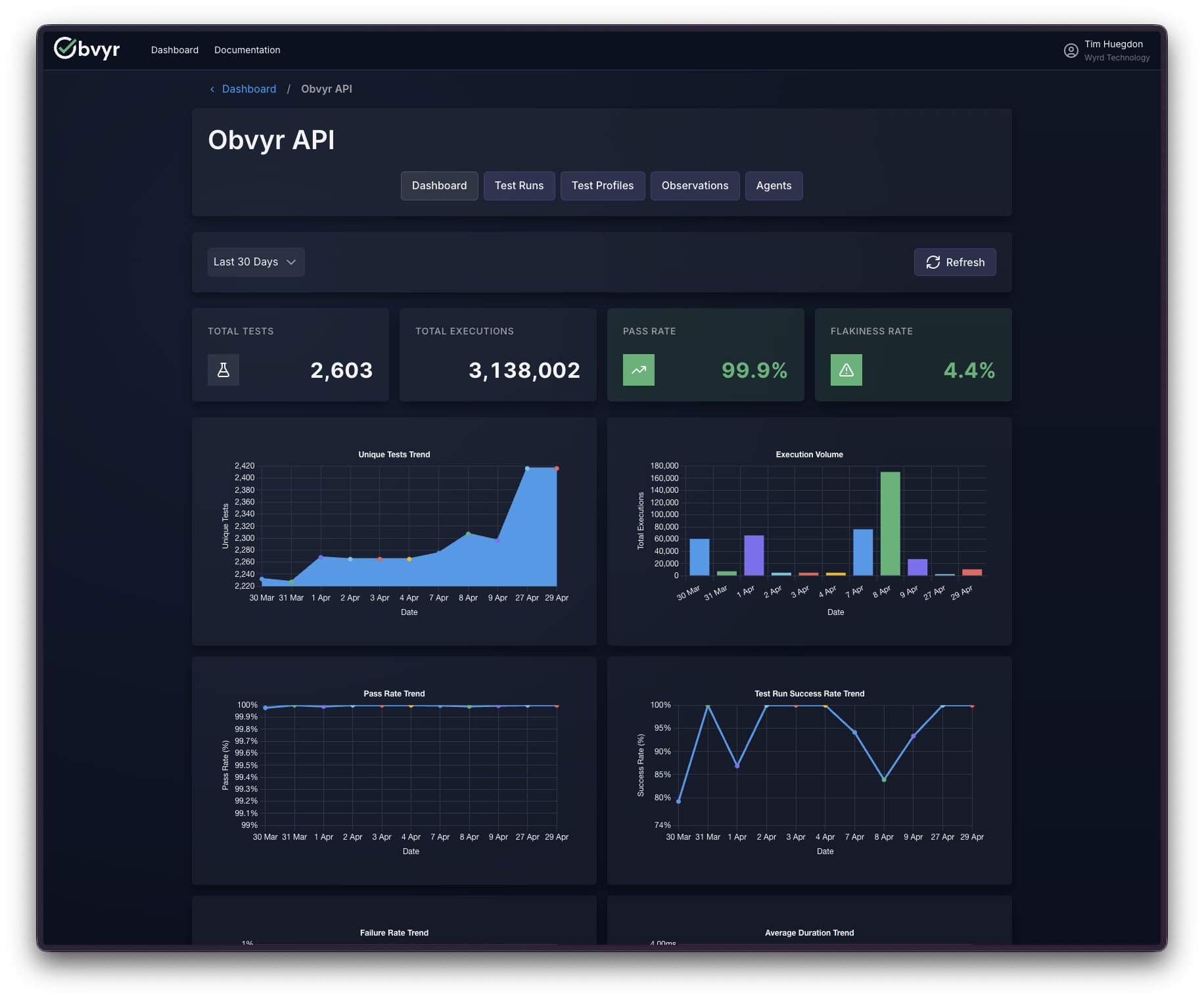
Task: Click the Refresh button
Action: (x=955, y=262)
